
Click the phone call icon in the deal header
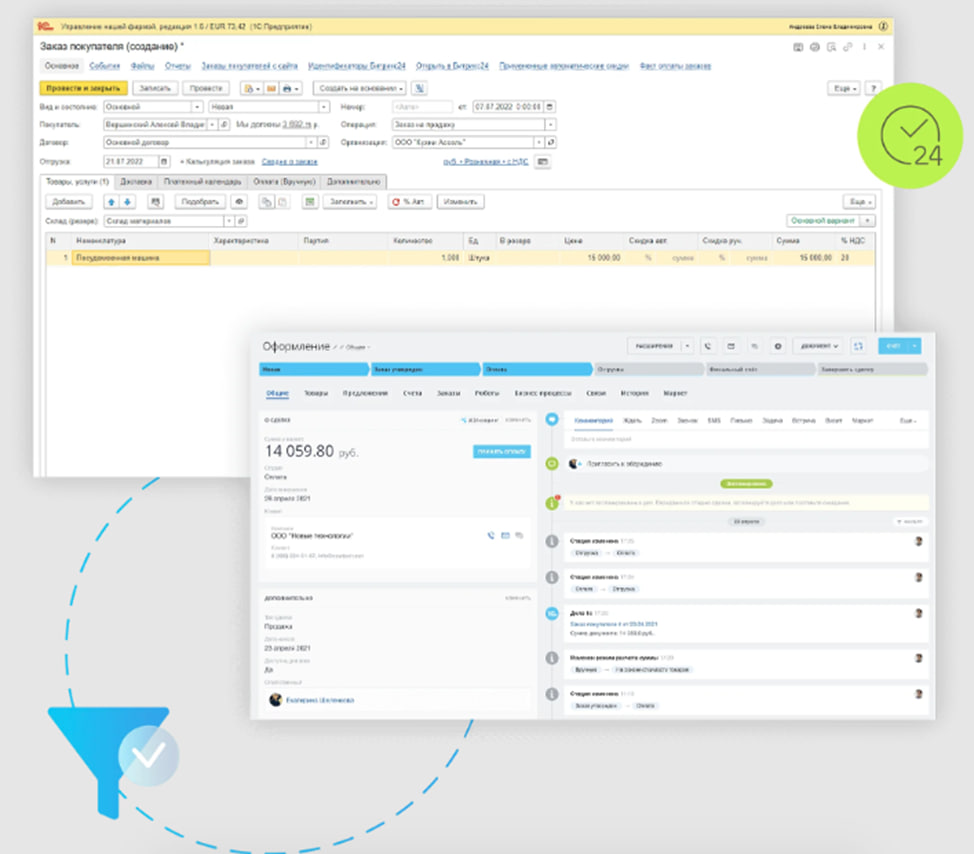708,346
